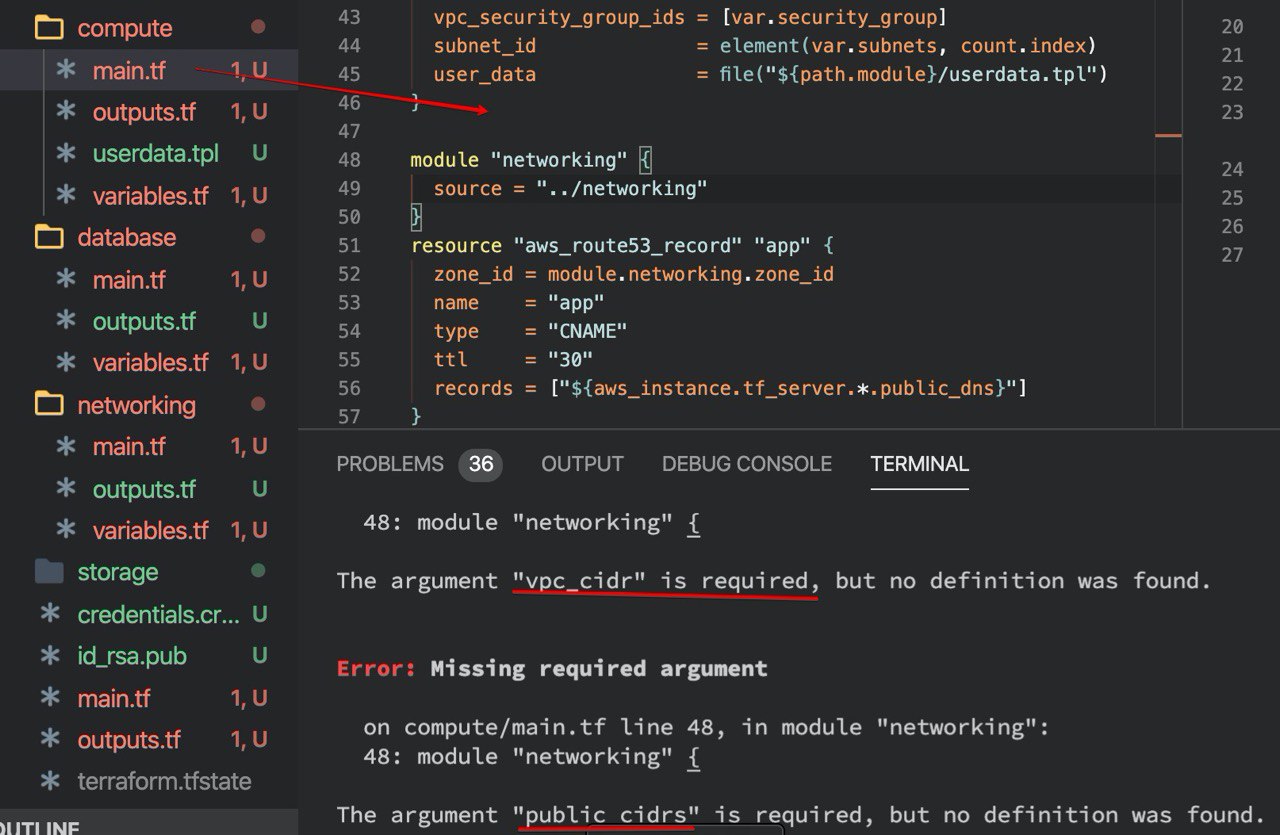Image resolution: width=1280 pixels, height=835 pixels.
Task: Click line number 48 in the gutter
Action: tap(350, 160)
